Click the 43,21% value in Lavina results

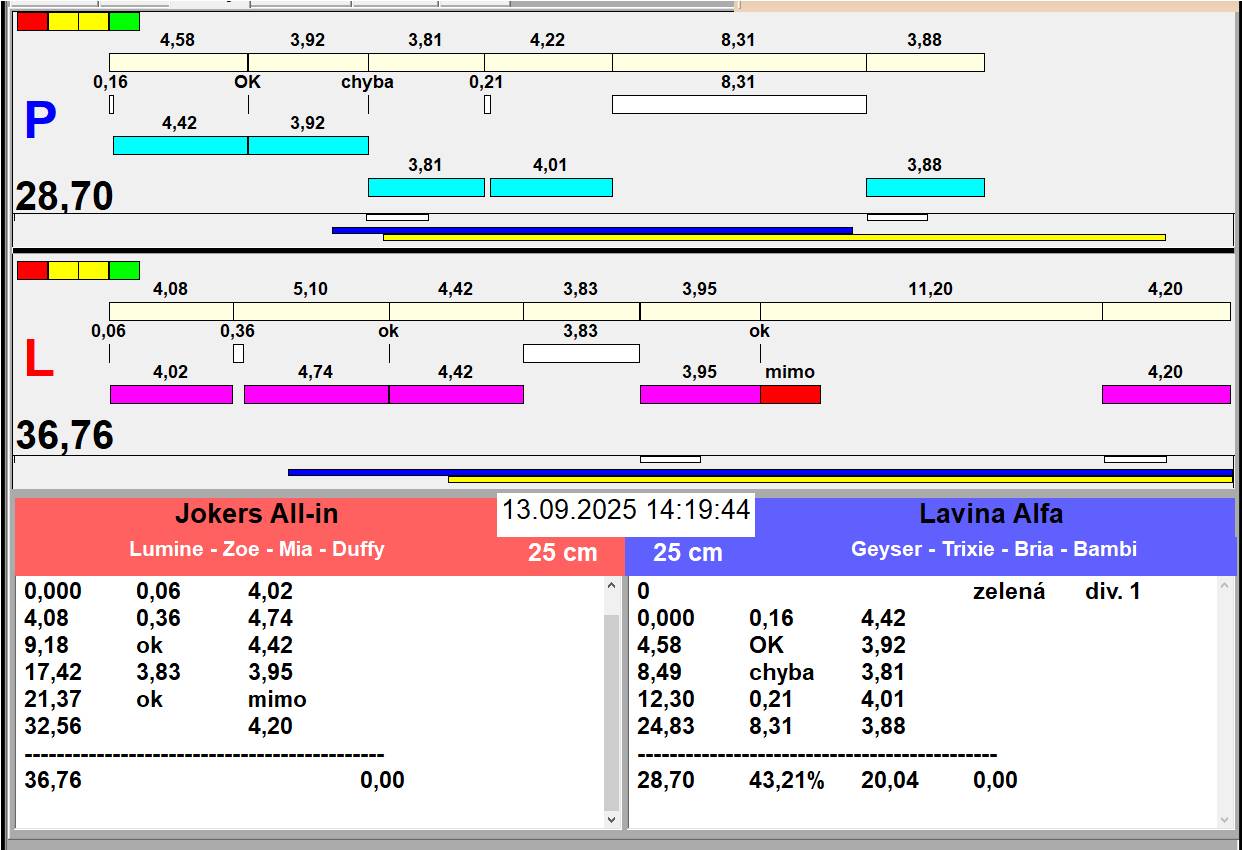pyautogui.click(x=787, y=780)
